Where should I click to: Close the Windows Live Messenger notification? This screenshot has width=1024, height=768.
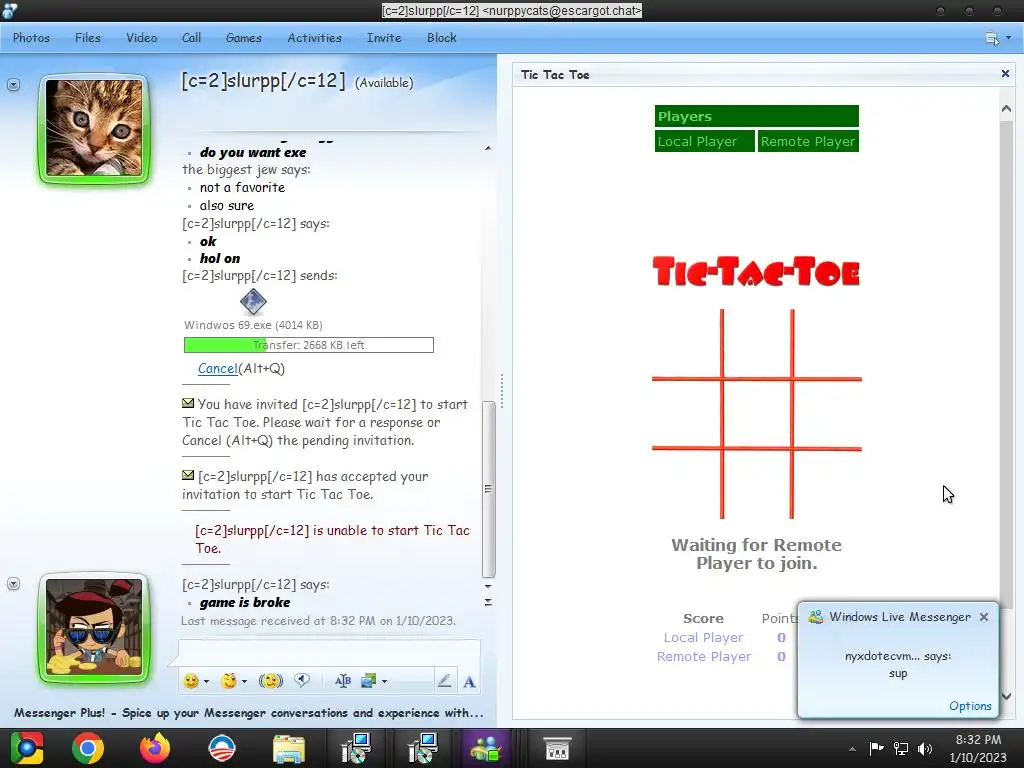[984, 617]
